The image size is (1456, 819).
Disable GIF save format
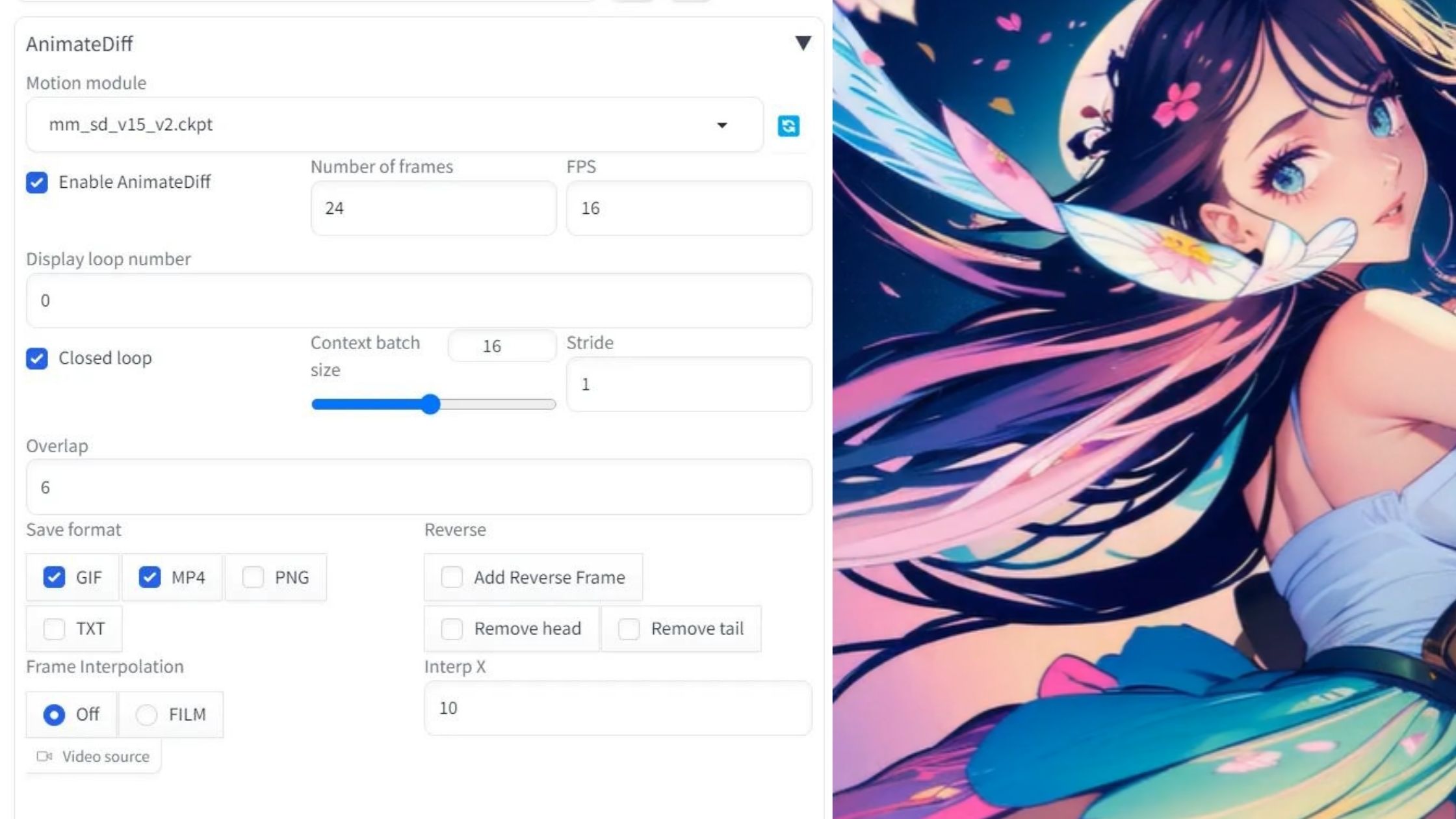[x=54, y=577]
